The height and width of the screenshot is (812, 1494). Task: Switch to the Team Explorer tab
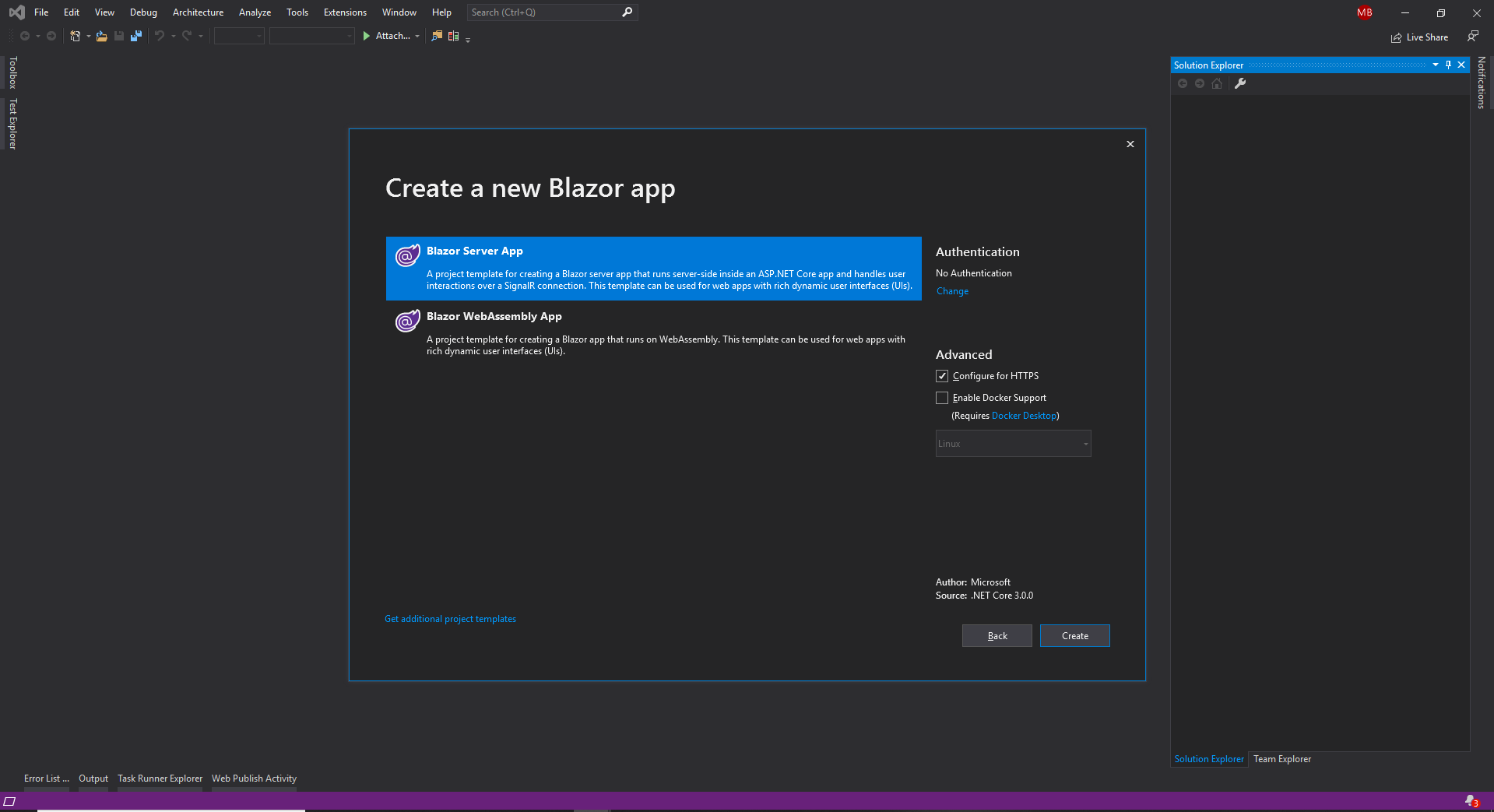pyautogui.click(x=1281, y=759)
